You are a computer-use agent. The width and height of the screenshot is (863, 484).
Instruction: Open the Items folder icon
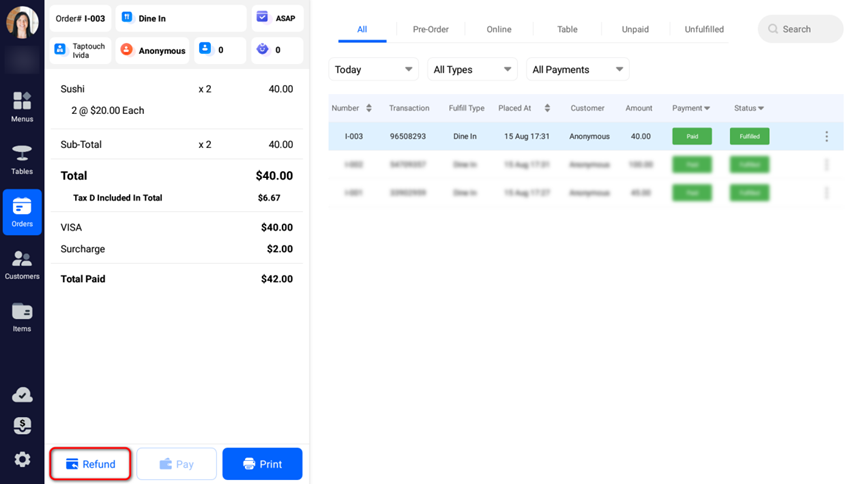coord(22,316)
